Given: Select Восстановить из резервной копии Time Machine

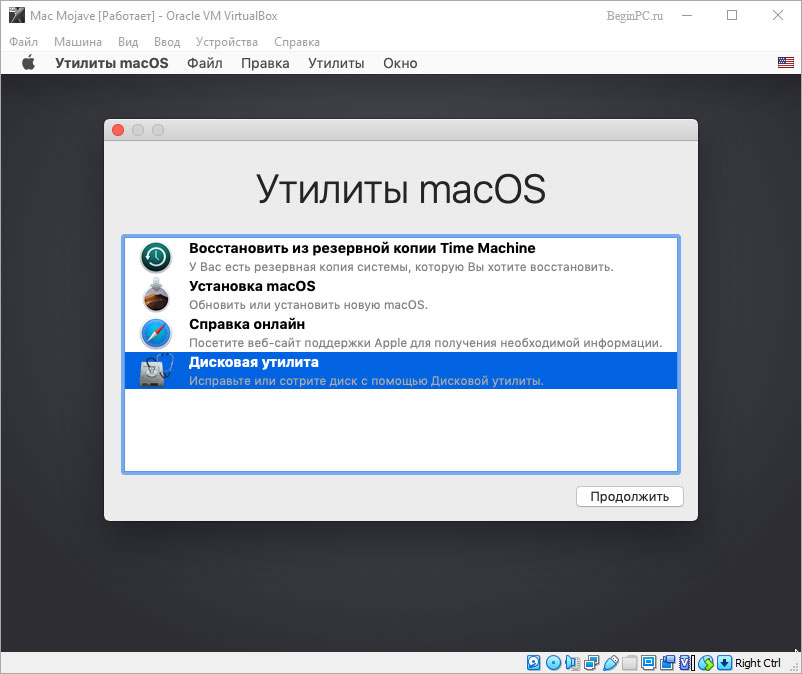Looking at the screenshot, I should tap(401, 257).
